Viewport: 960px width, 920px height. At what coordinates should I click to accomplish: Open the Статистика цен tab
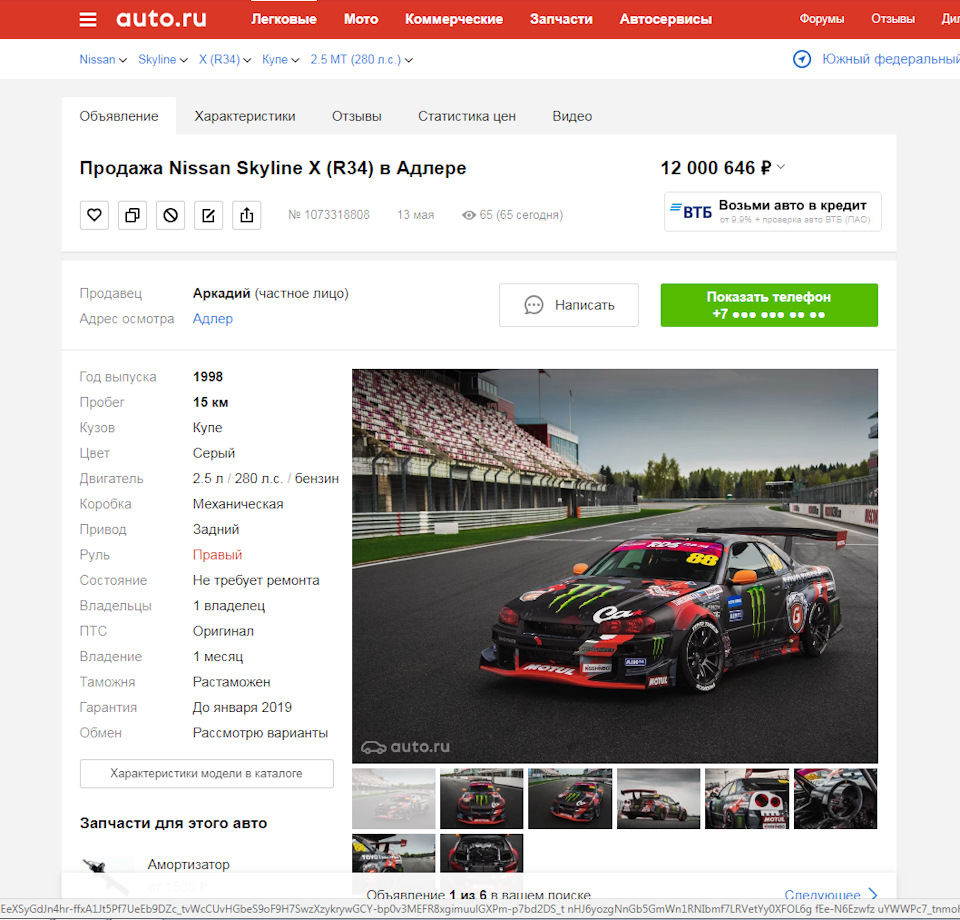[467, 116]
